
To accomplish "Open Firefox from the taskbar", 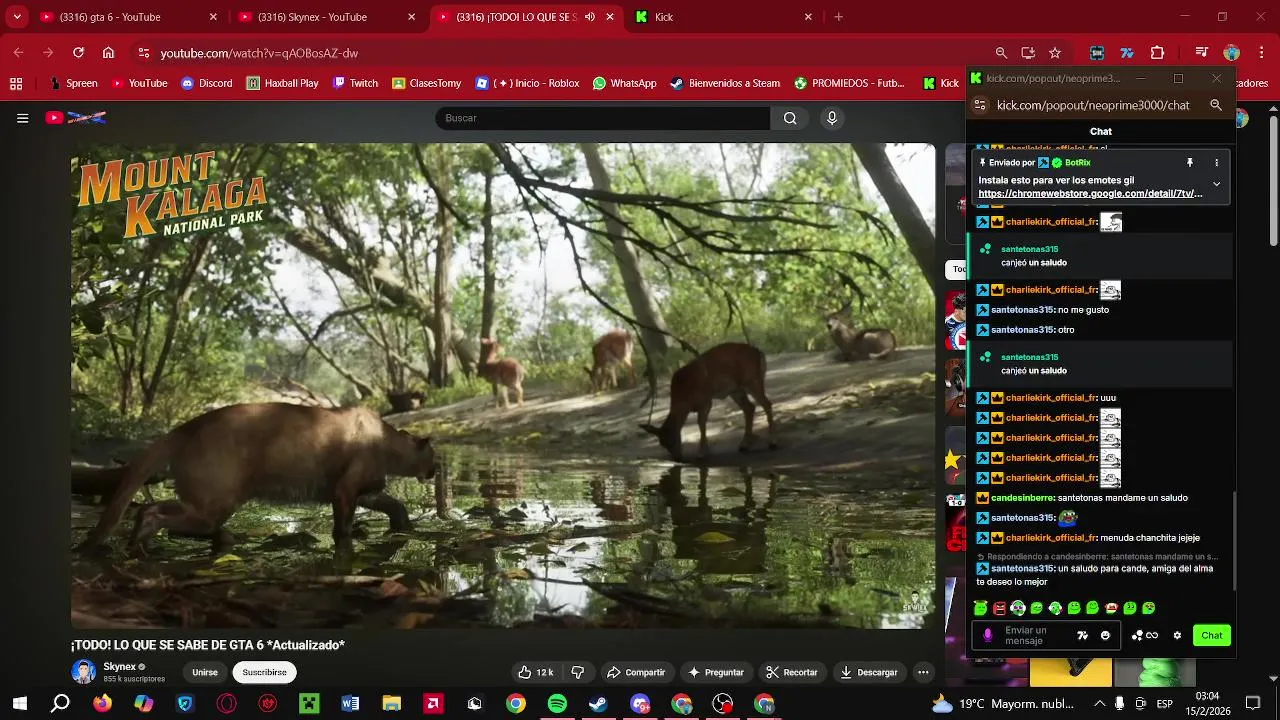I will click(102, 704).
